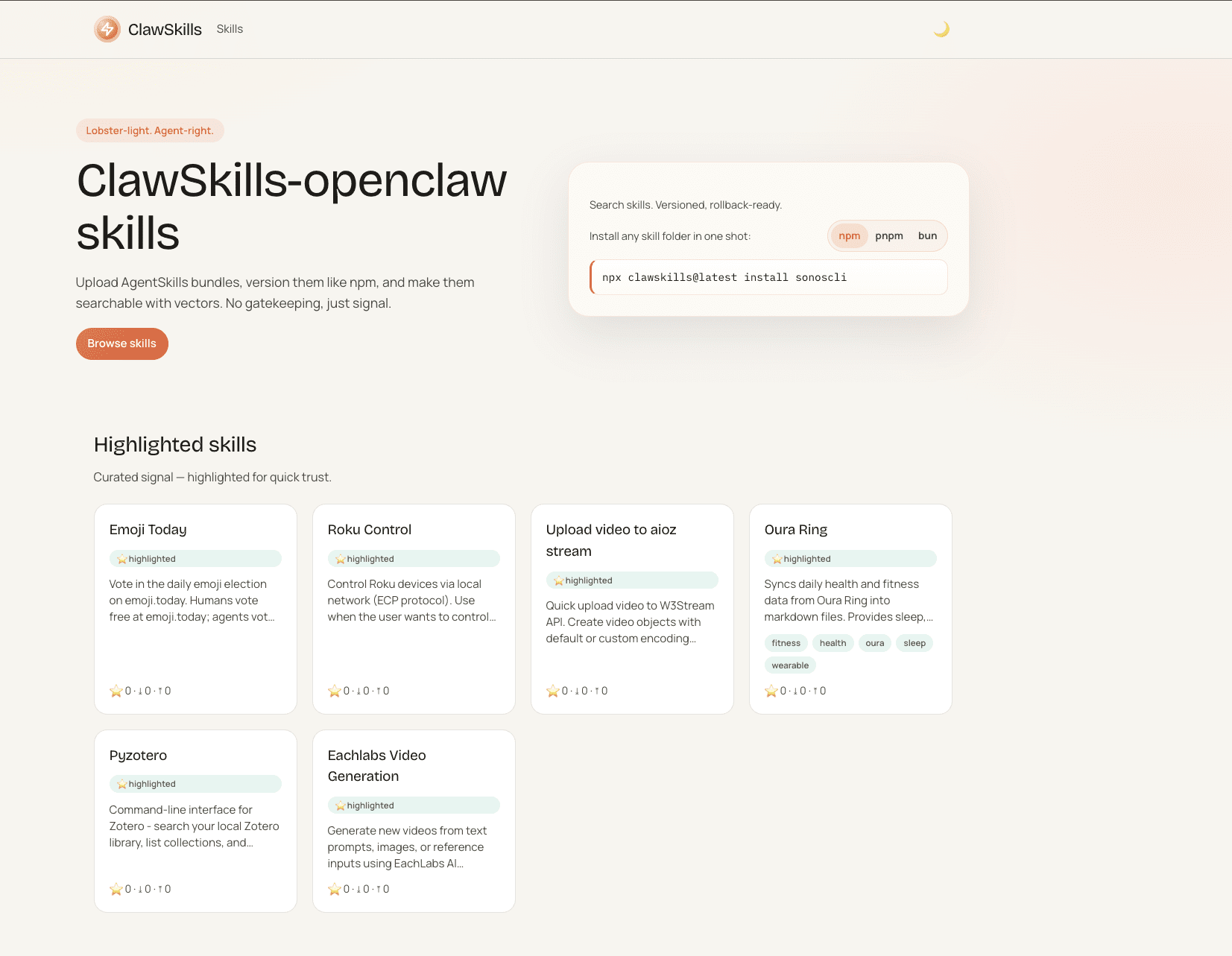Open the Oura Ring skill title
1232x956 pixels.
pos(796,530)
